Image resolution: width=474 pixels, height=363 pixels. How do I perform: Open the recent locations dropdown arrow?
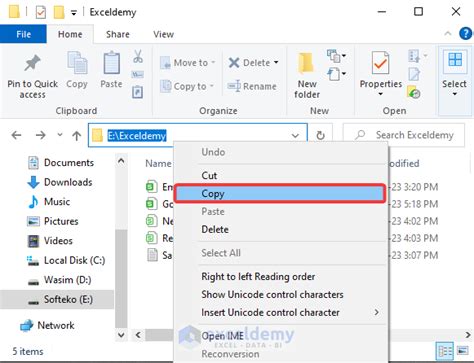coord(60,135)
